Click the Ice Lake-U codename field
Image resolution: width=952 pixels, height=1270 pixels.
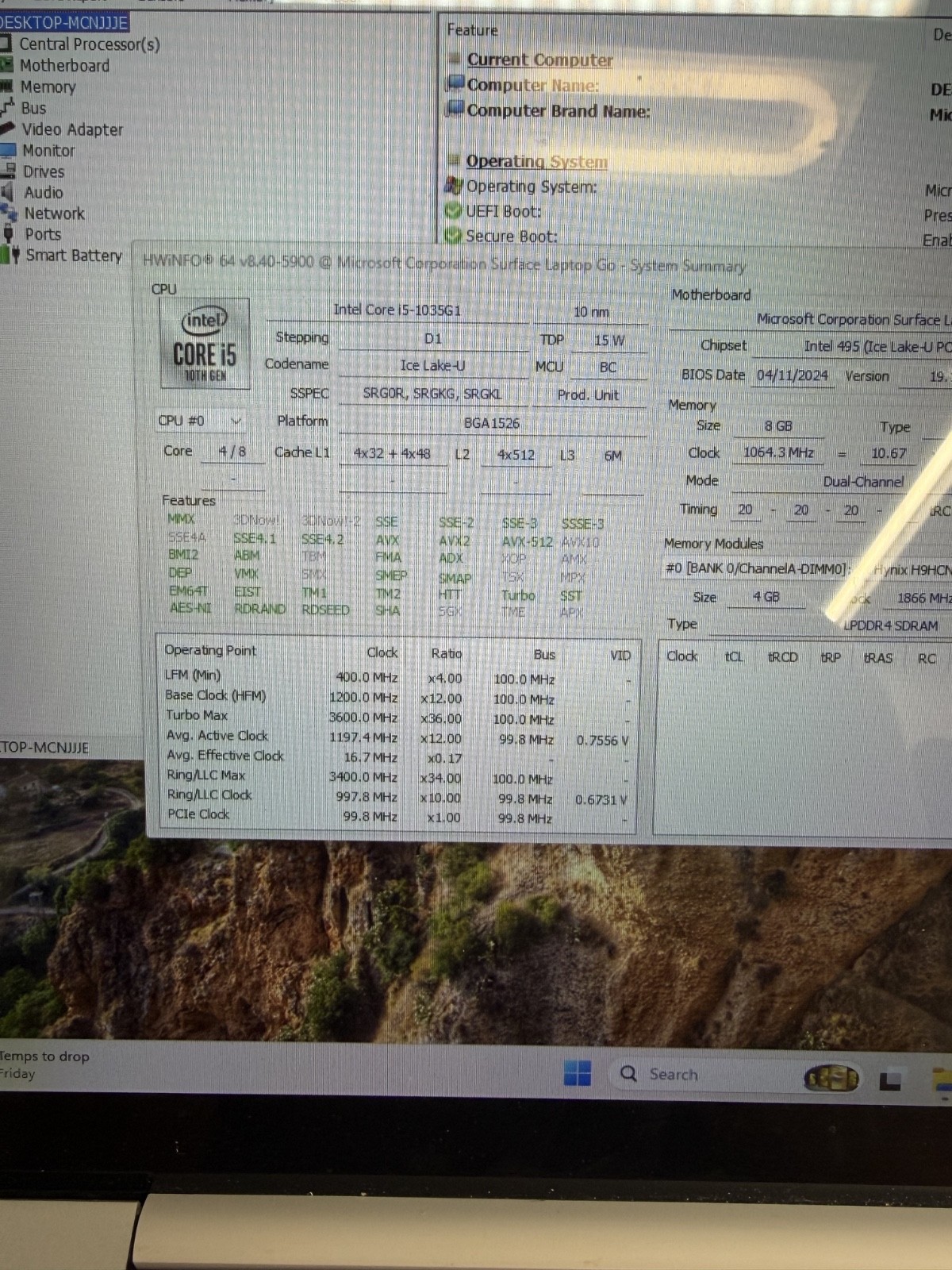pyautogui.click(x=432, y=365)
